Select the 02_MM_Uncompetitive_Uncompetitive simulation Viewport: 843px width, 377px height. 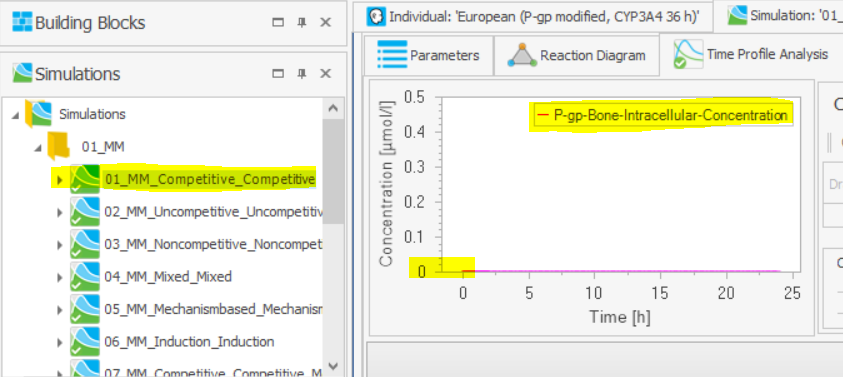coord(213,212)
